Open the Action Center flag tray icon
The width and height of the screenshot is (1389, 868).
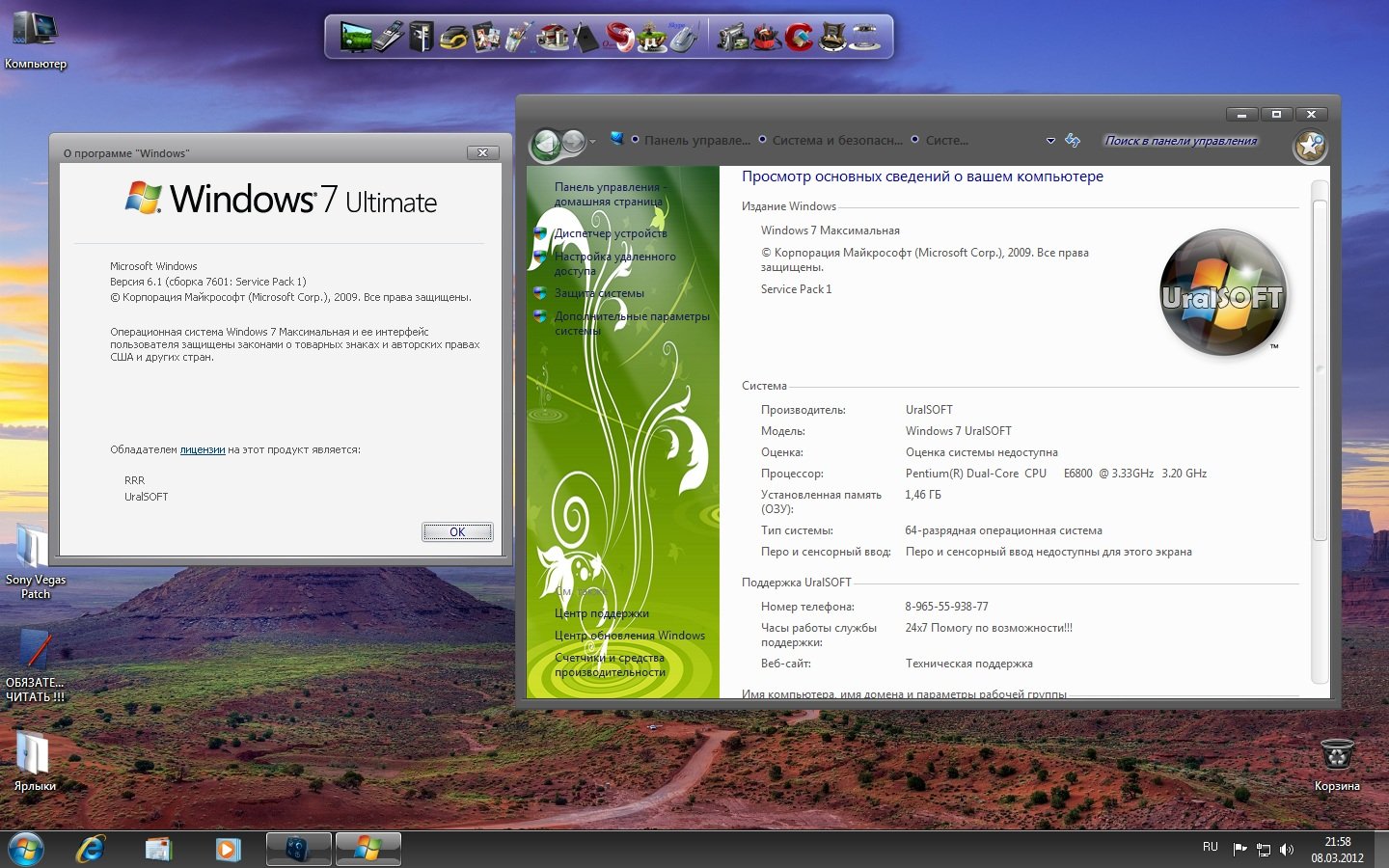pyautogui.click(x=1239, y=850)
